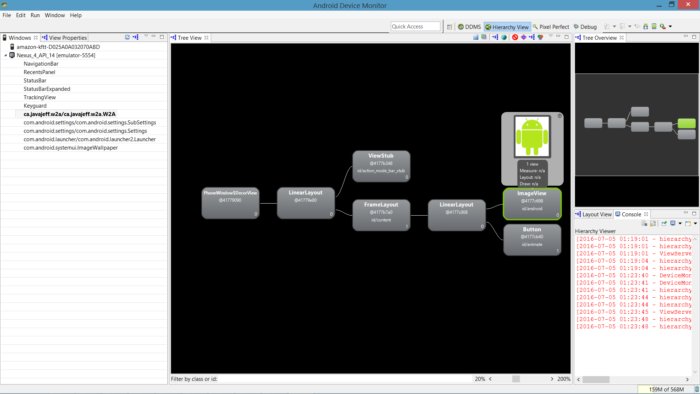Click the save as PNG icon in Tree View
The image size is (700, 394).
point(476,37)
